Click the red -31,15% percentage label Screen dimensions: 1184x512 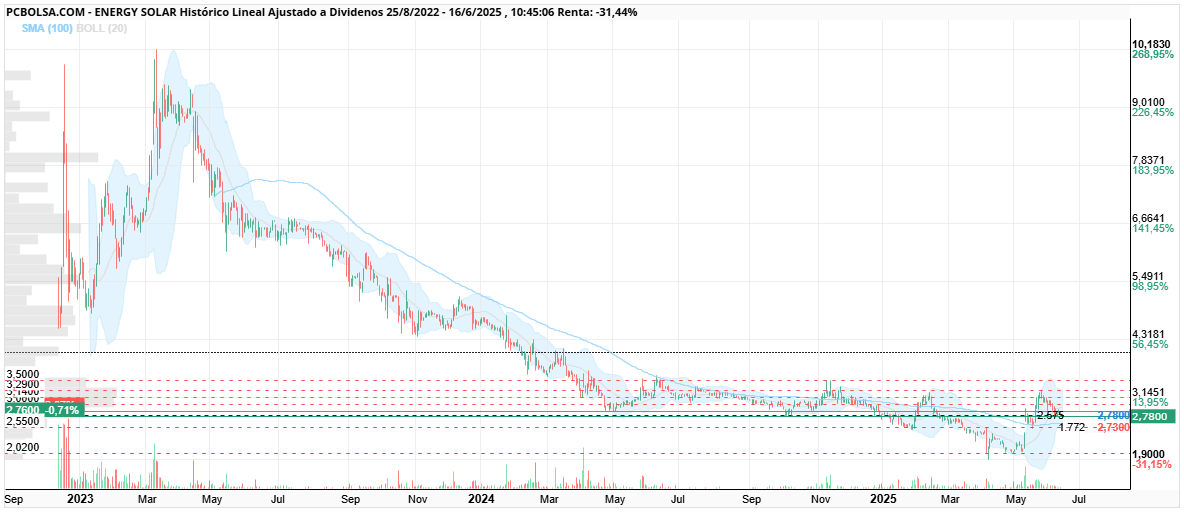coord(1152,464)
